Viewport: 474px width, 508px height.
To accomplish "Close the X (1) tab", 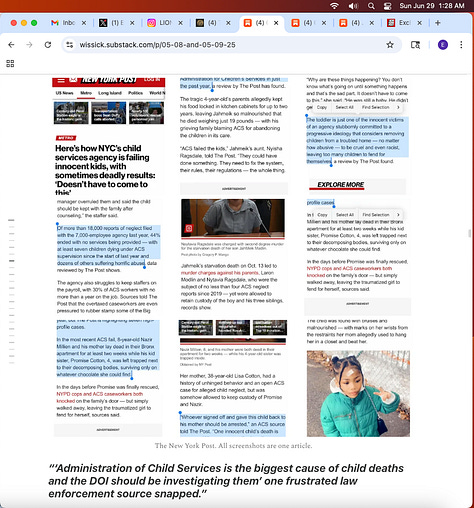I will click(x=132, y=23).
